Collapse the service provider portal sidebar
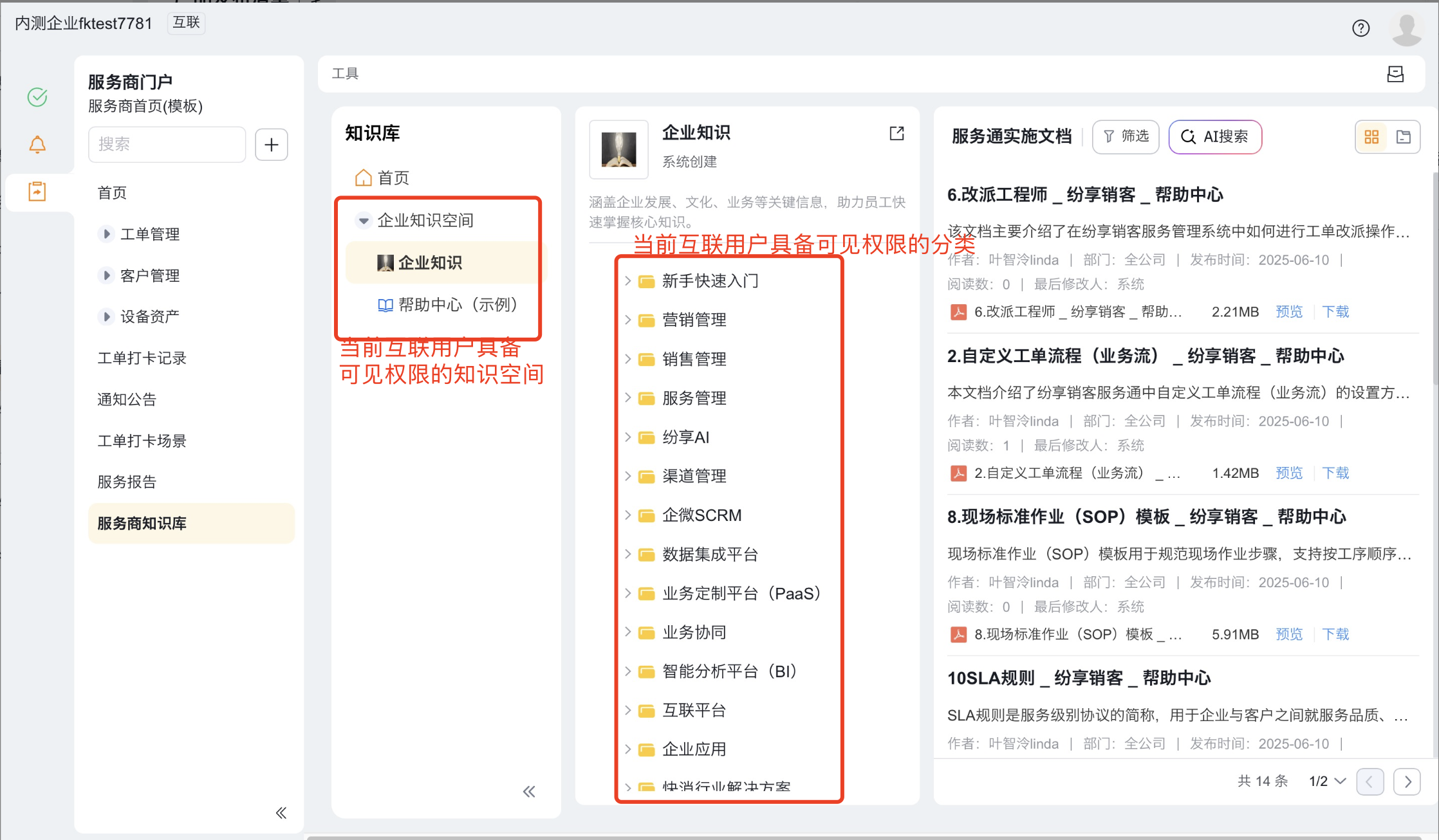Screen dimensions: 1439x840 (x=281, y=813)
